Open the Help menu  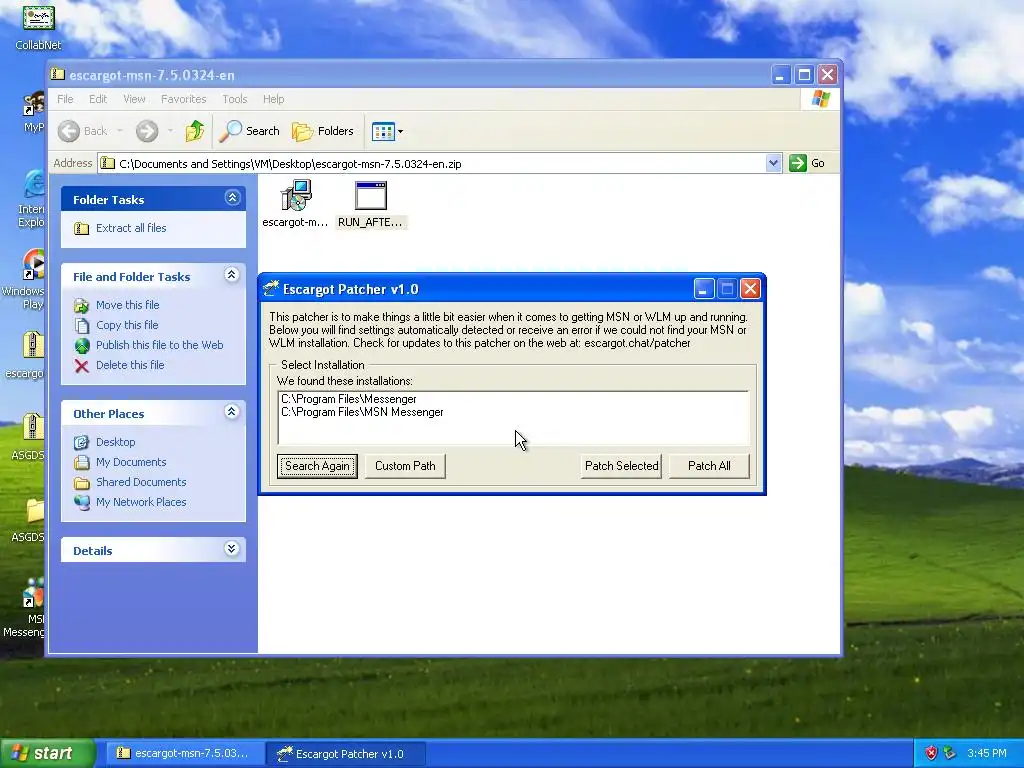pos(274,99)
